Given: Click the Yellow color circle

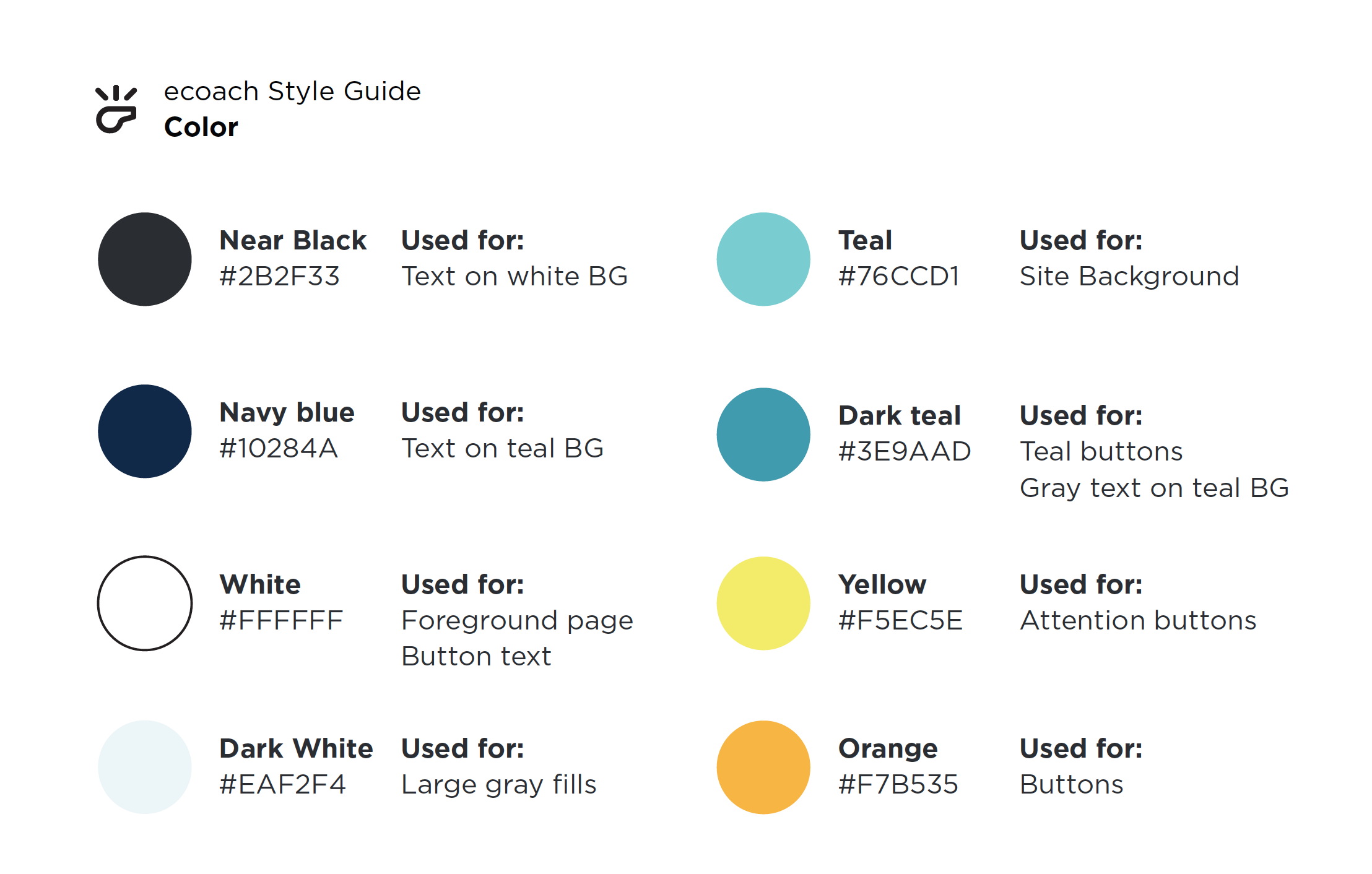Looking at the screenshot, I should point(763,604).
